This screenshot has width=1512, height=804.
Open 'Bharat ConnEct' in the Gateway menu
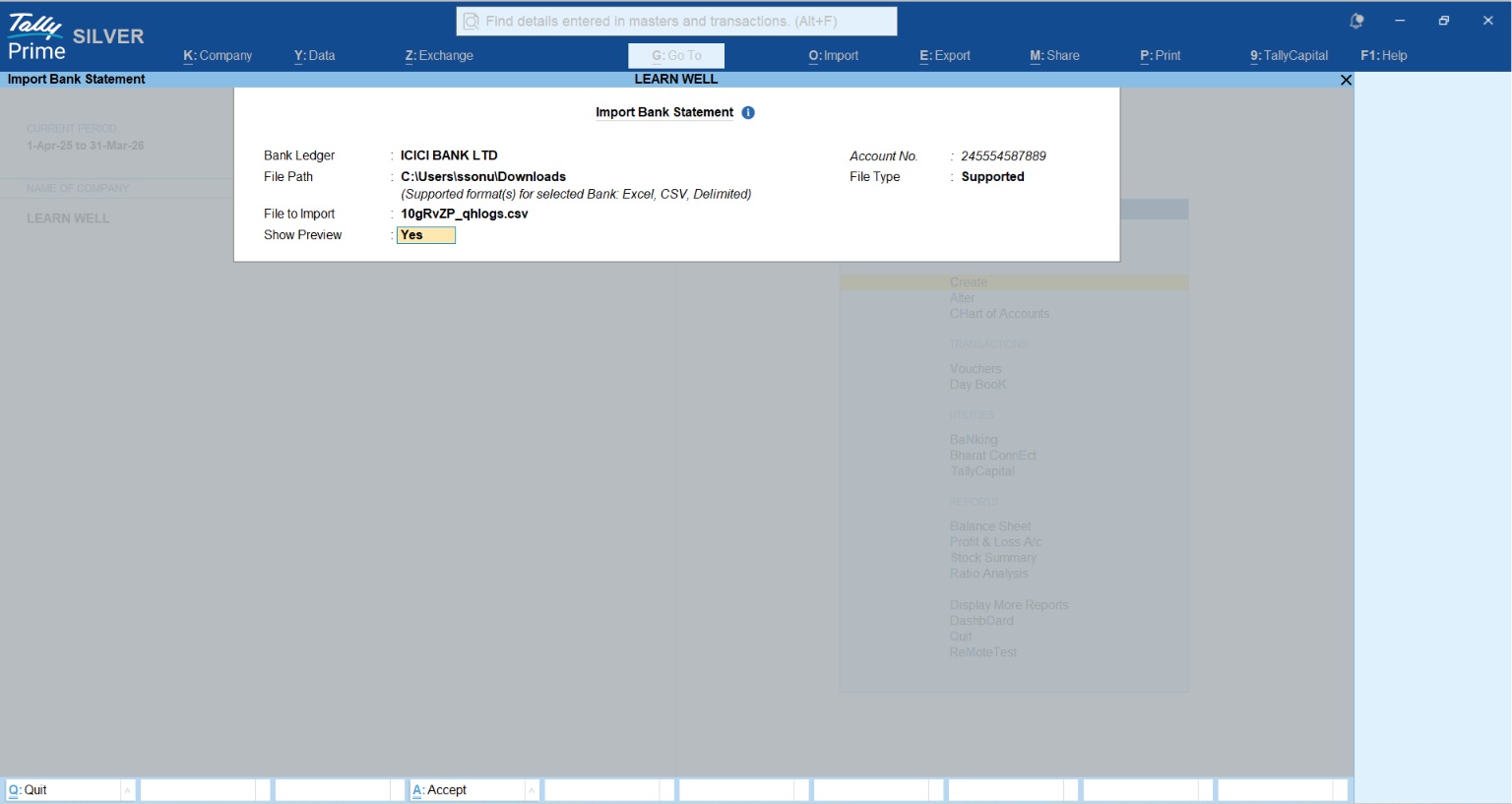click(993, 456)
